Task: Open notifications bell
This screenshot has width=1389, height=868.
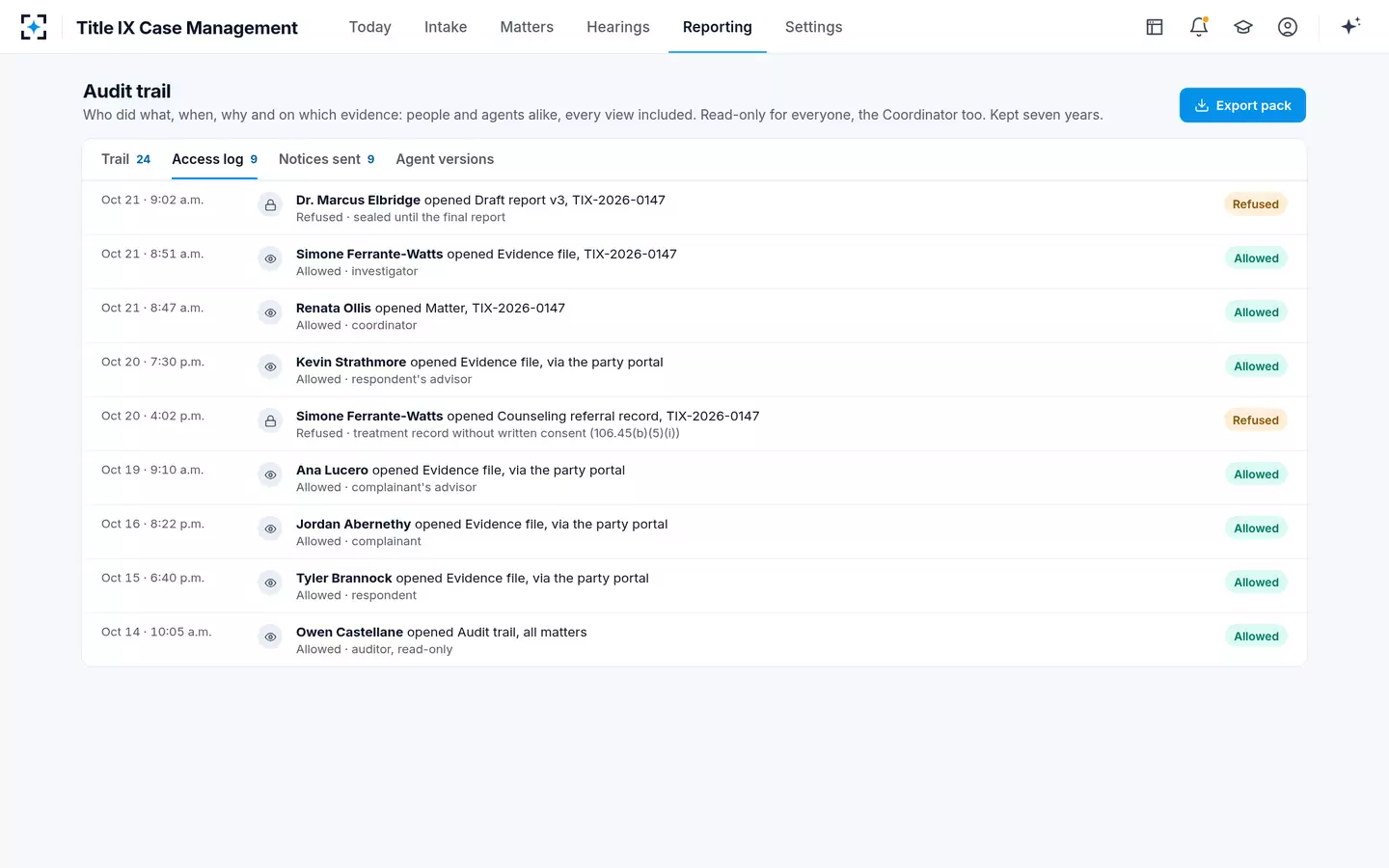Action: tap(1199, 27)
